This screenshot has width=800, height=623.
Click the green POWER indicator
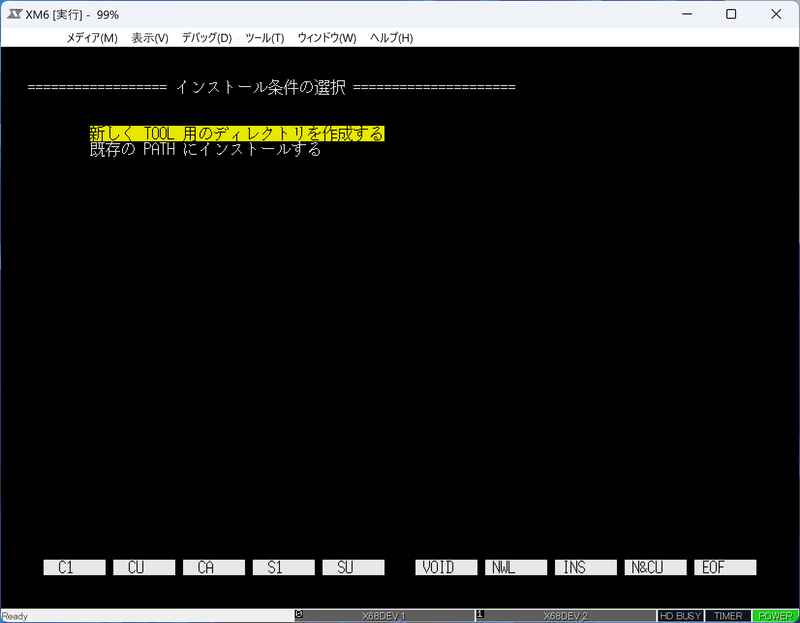(776, 616)
